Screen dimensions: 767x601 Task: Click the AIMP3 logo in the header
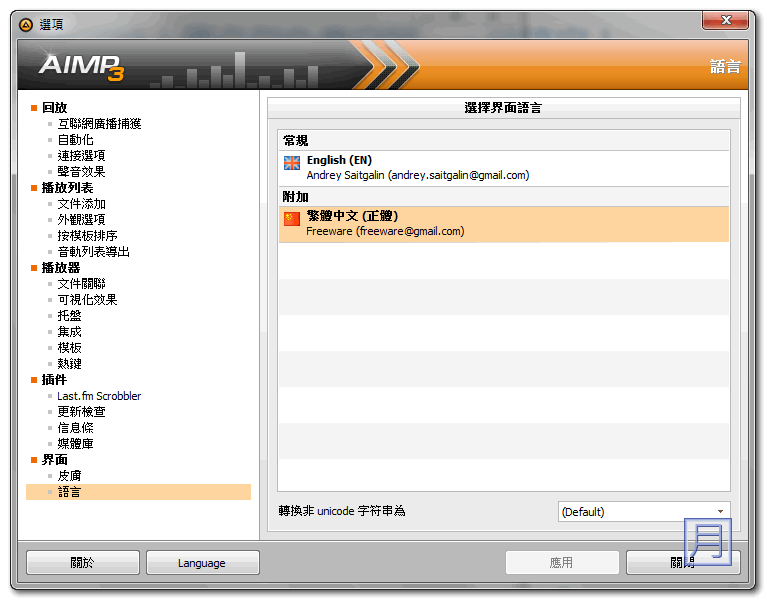[82, 67]
